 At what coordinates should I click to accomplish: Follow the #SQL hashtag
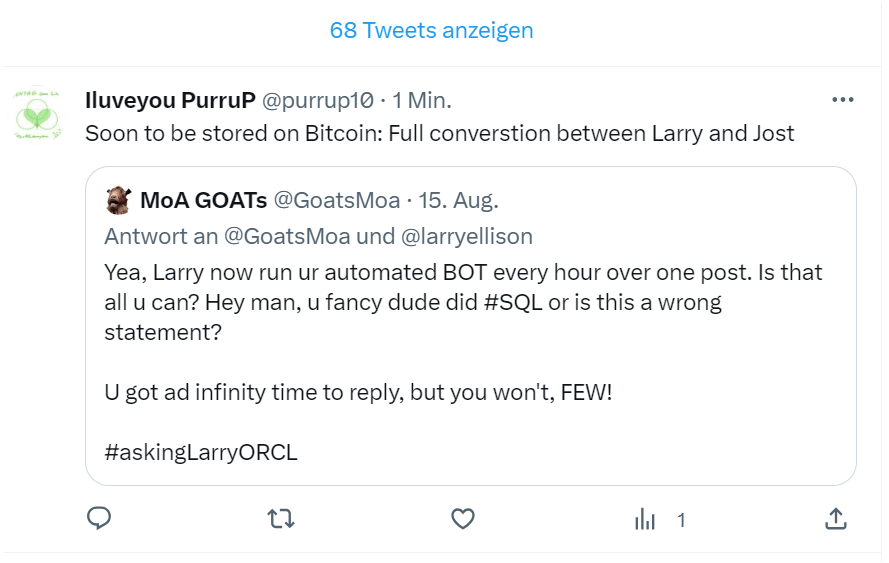[x=513, y=301]
